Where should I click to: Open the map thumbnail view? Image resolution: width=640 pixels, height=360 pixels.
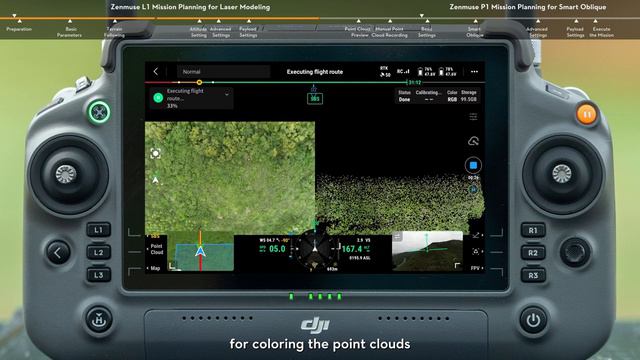click(x=200, y=251)
